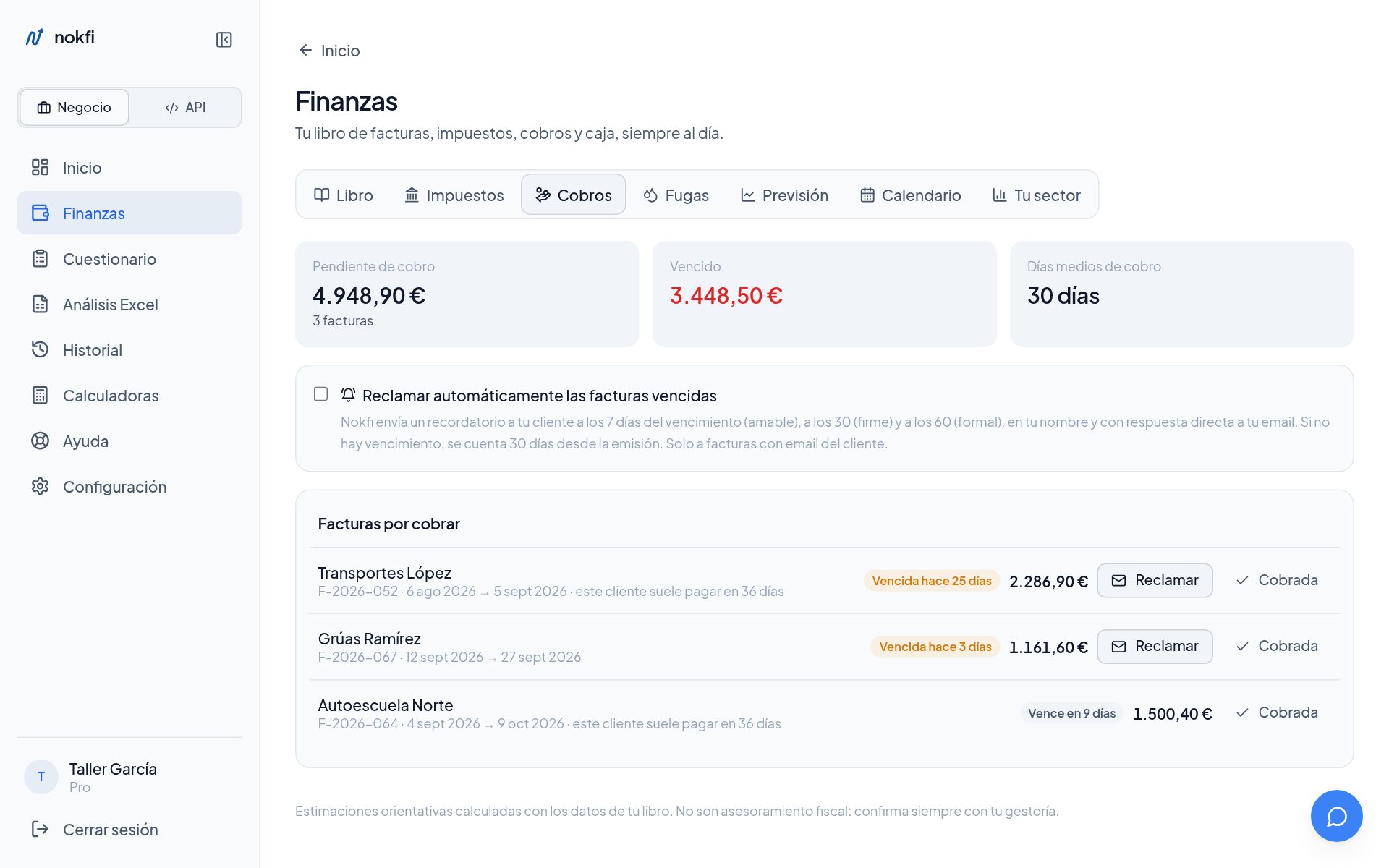Click Cerrar sesión

(x=95, y=830)
